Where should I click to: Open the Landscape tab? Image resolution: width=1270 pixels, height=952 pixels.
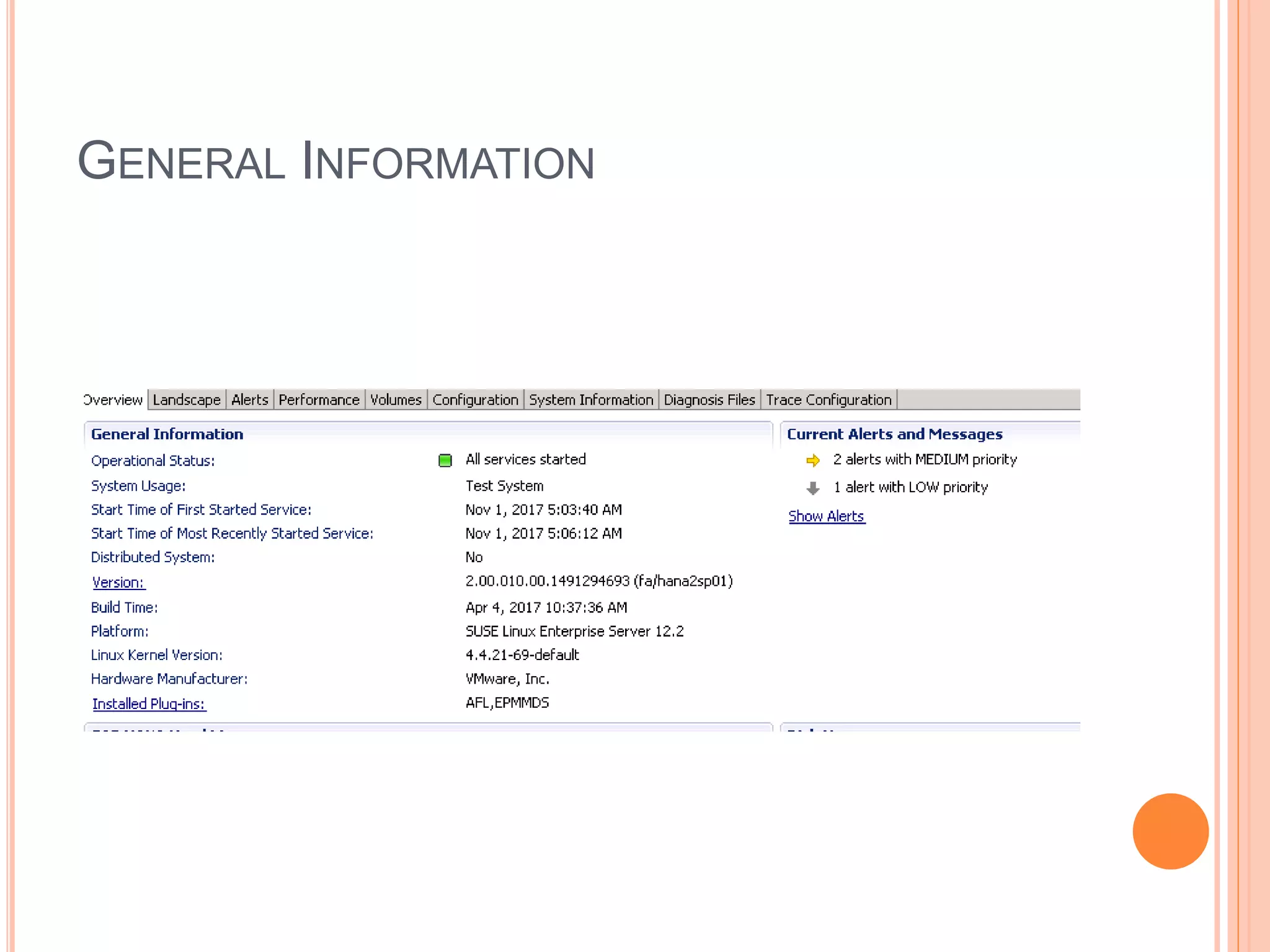187,400
